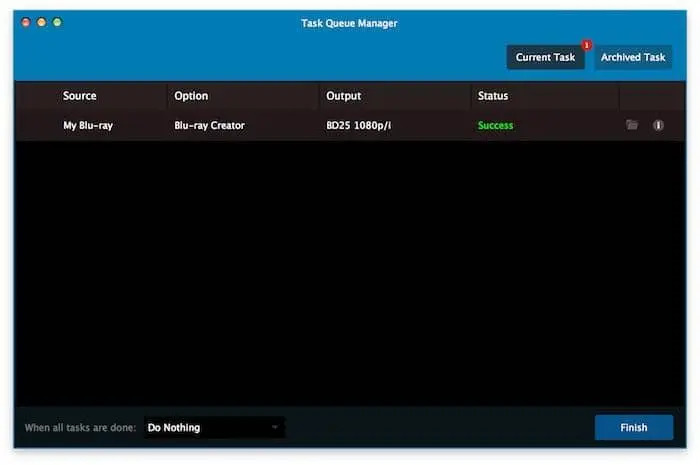Click the Output column header

tap(343, 96)
